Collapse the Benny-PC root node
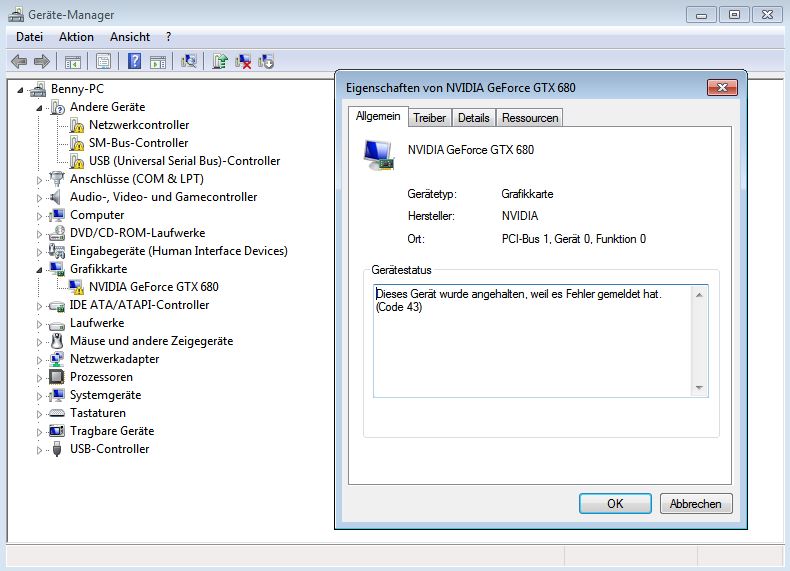Screen dimensions: 790x571 click(x=20, y=90)
